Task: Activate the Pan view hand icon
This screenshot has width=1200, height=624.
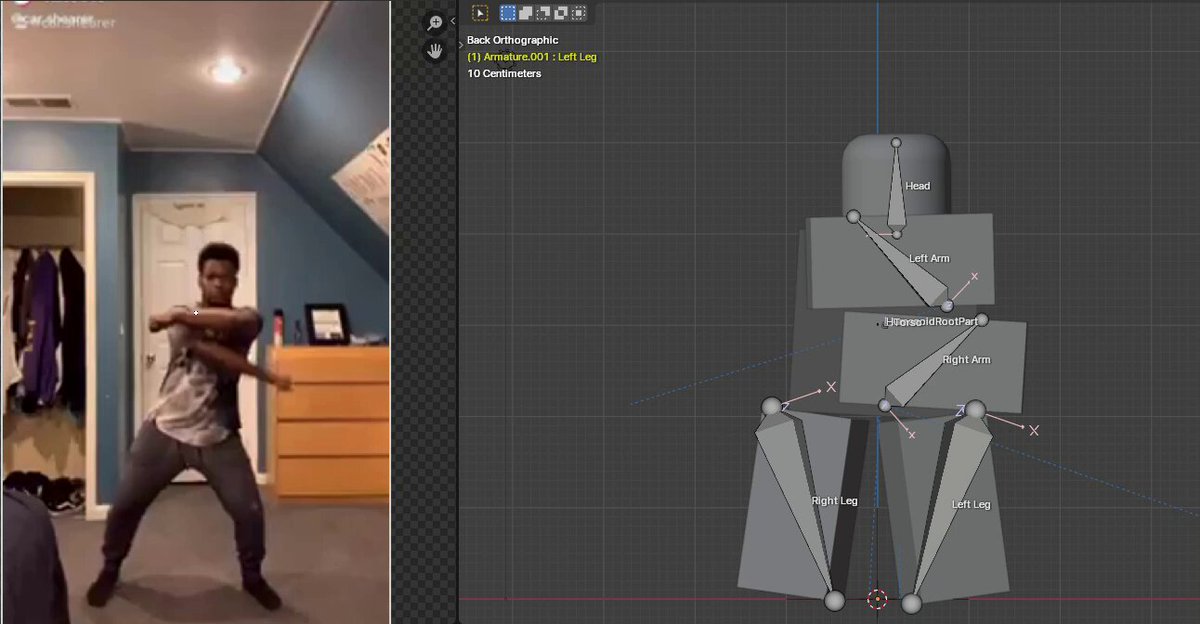Action: (435, 50)
